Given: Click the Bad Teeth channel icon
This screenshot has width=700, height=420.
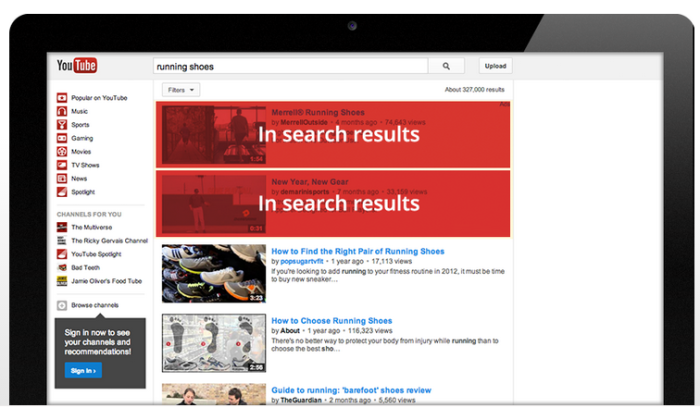Looking at the screenshot, I should [62, 267].
